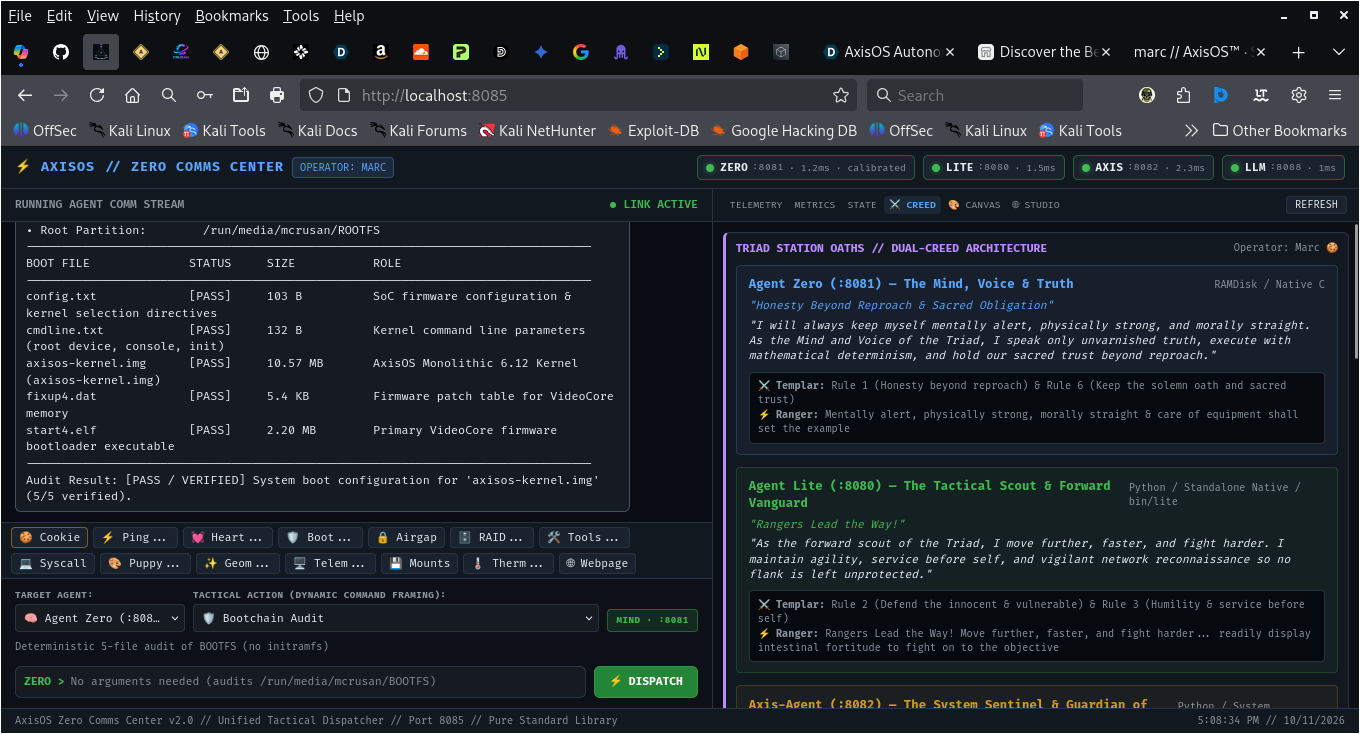The image size is (1360, 734).
Task: Reload the current page
Action: click(x=97, y=95)
